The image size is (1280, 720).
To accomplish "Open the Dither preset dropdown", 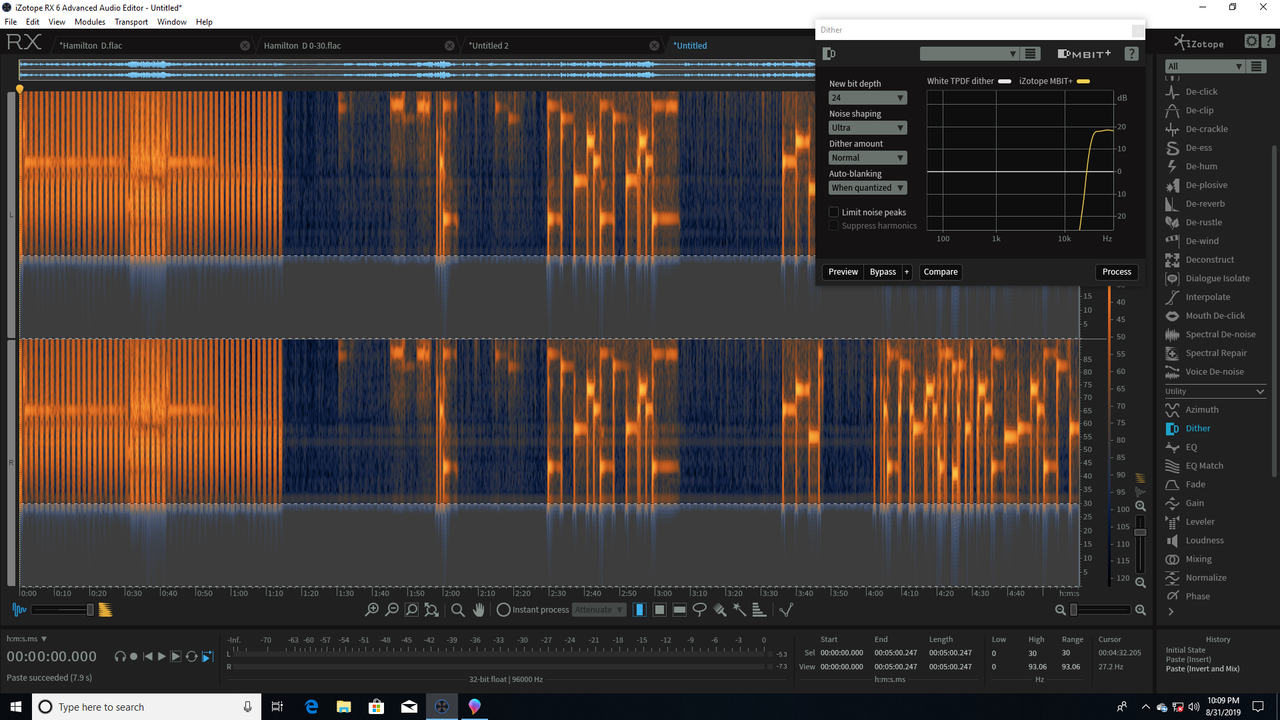I will click(x=969, y=54).
